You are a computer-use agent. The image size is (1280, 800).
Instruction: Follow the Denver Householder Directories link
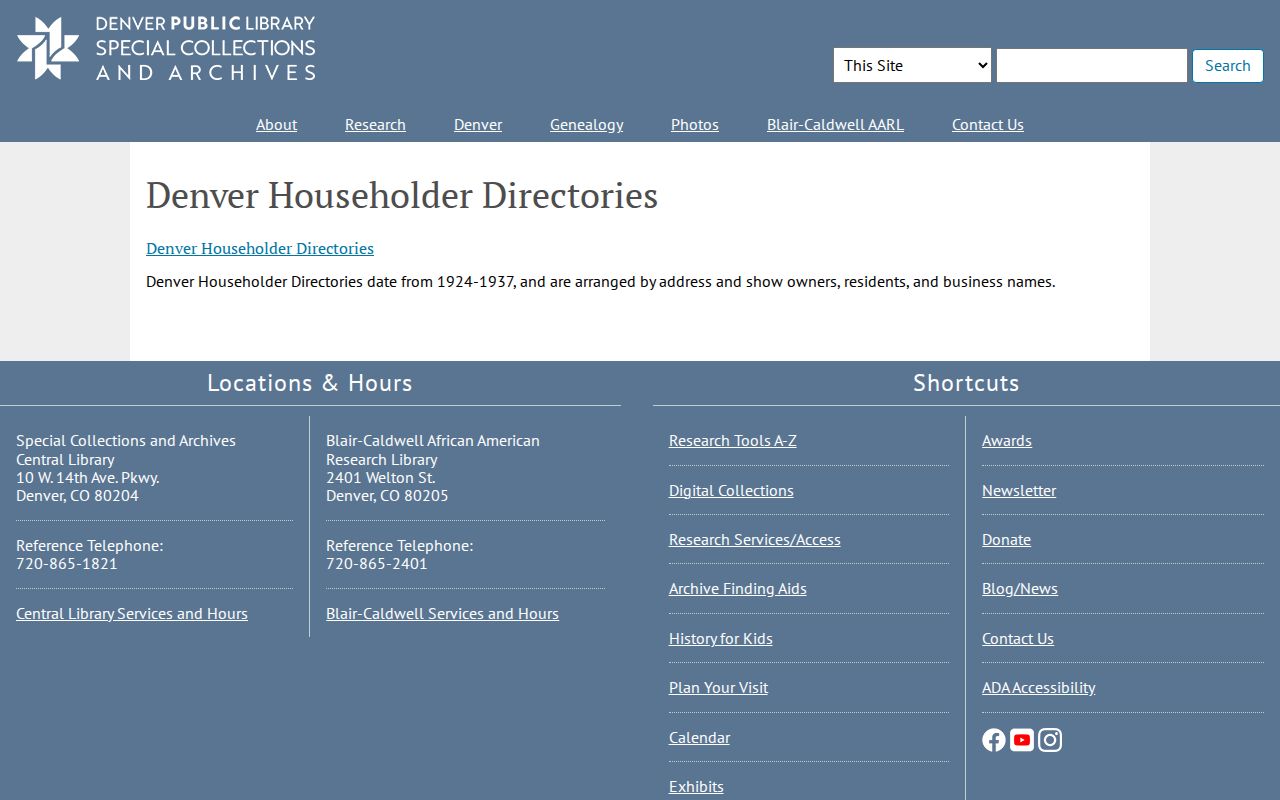[260, 248]
